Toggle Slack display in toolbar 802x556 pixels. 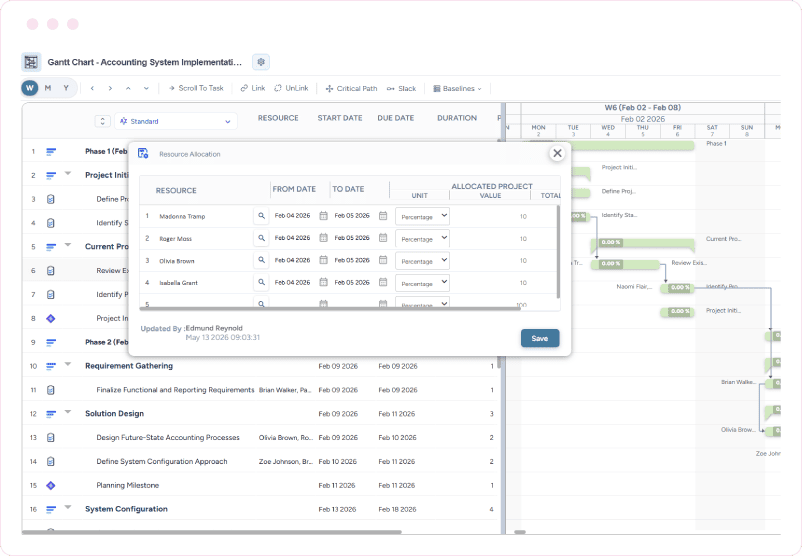pos(402,88)
